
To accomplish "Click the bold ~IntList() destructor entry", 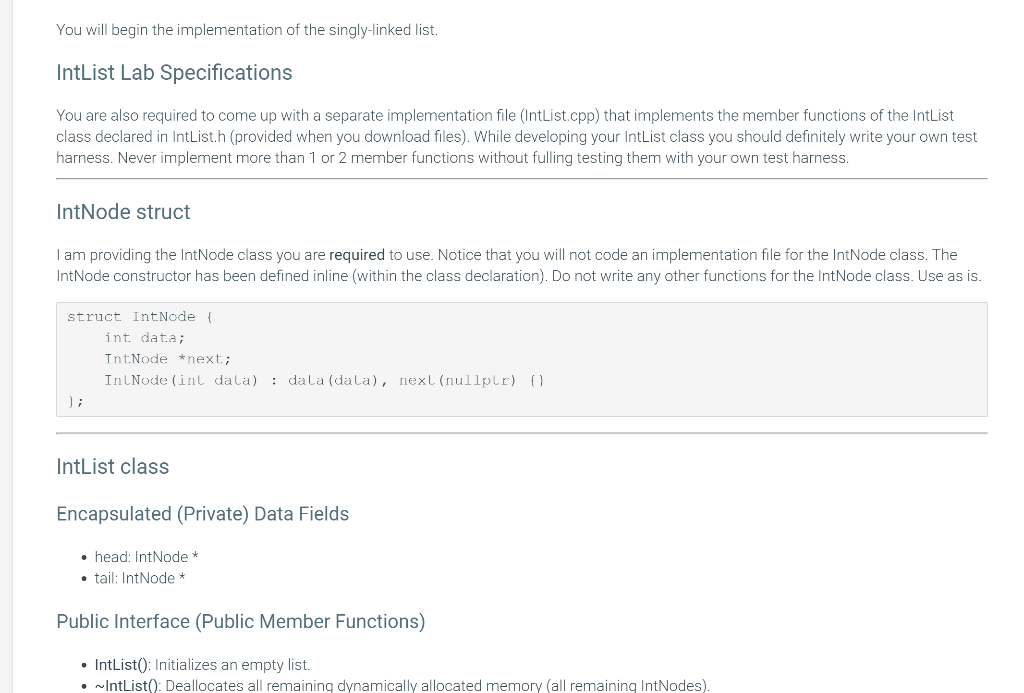I will tap(126, 685).
